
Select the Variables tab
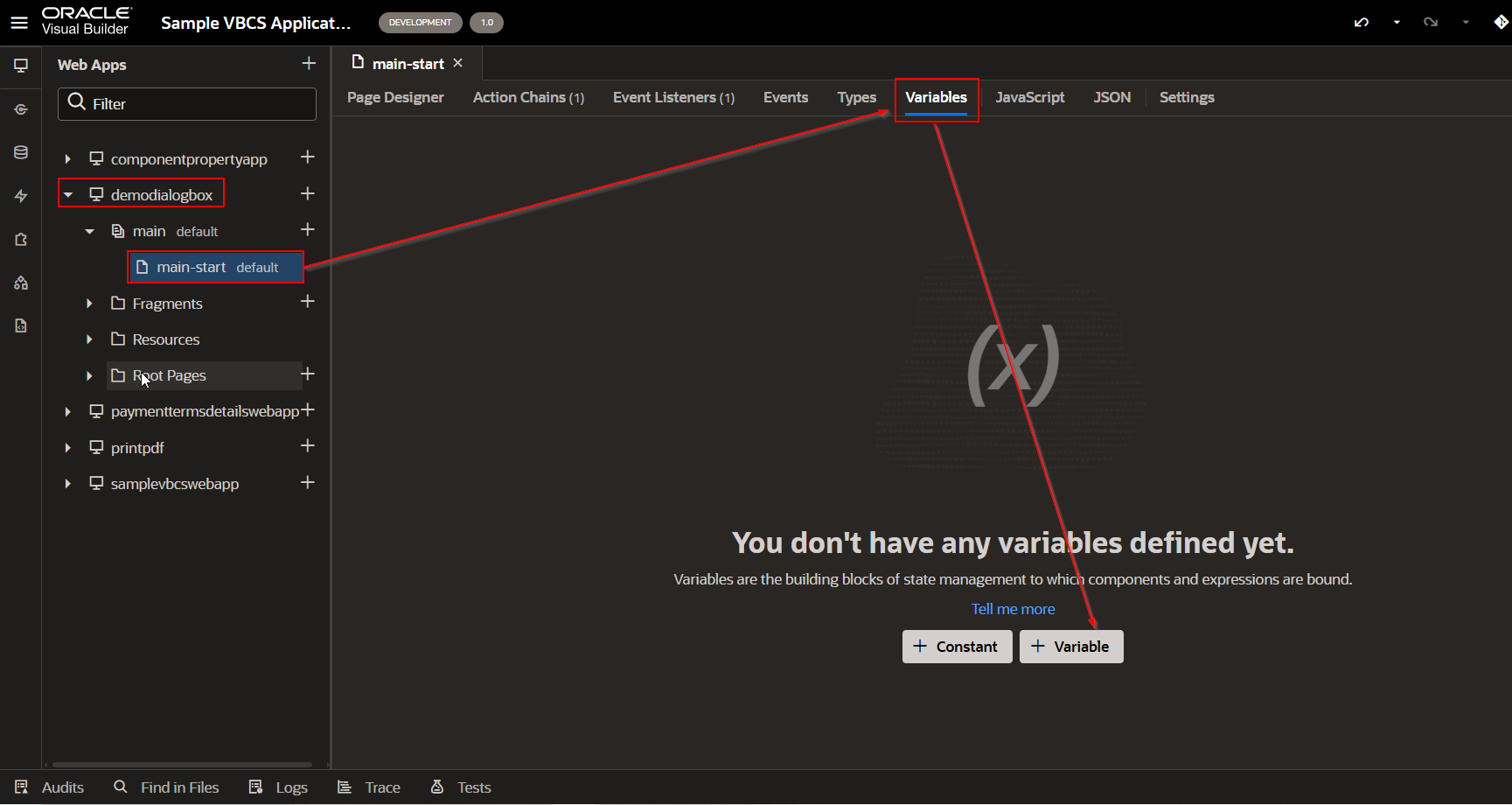coord(936,97)
